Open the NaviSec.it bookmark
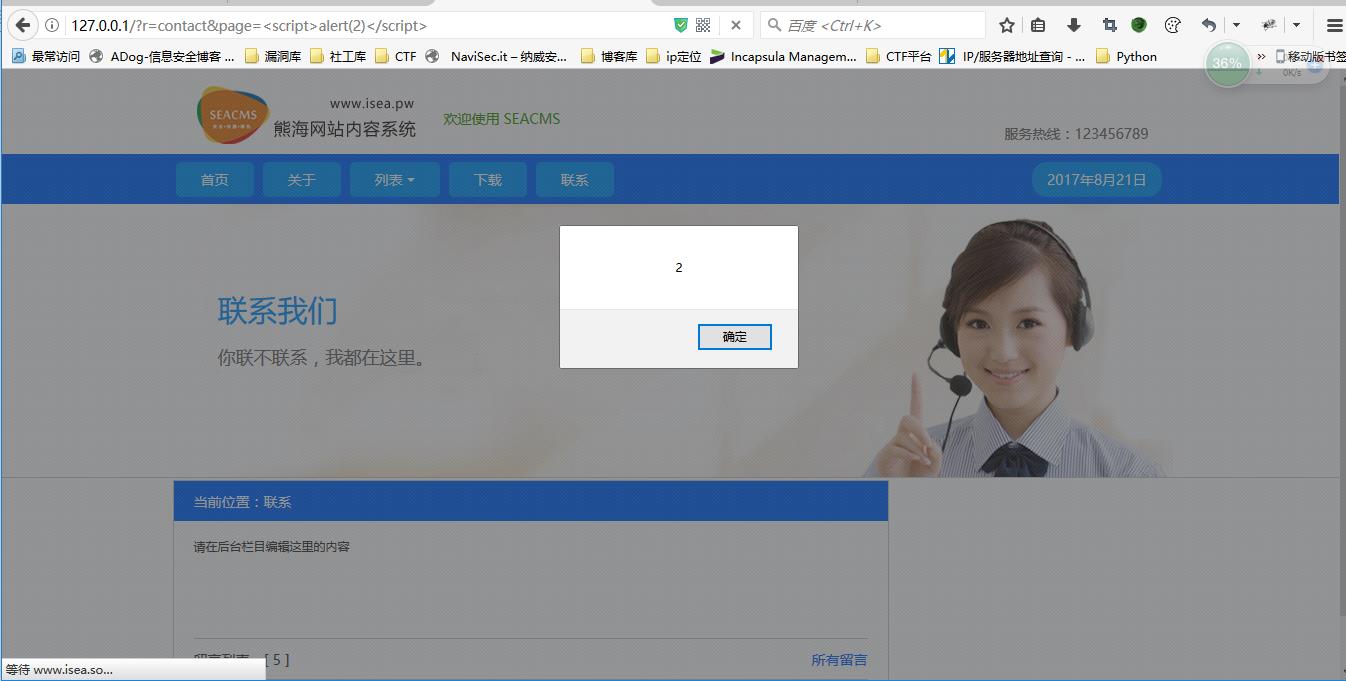This screenshot has width=1346, height=681. [496, 57]
